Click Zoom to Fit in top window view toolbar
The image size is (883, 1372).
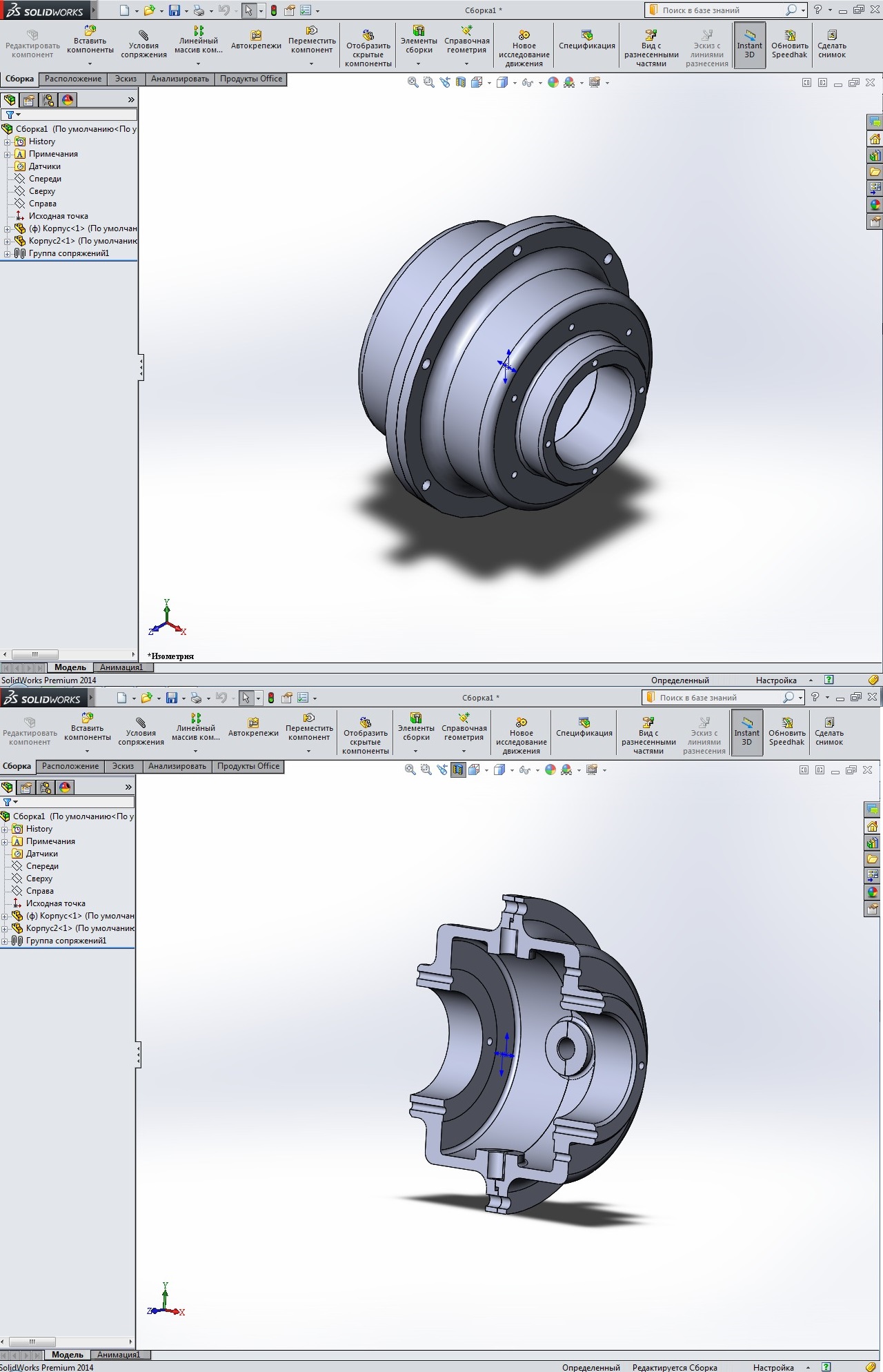(x=413, y=83)
